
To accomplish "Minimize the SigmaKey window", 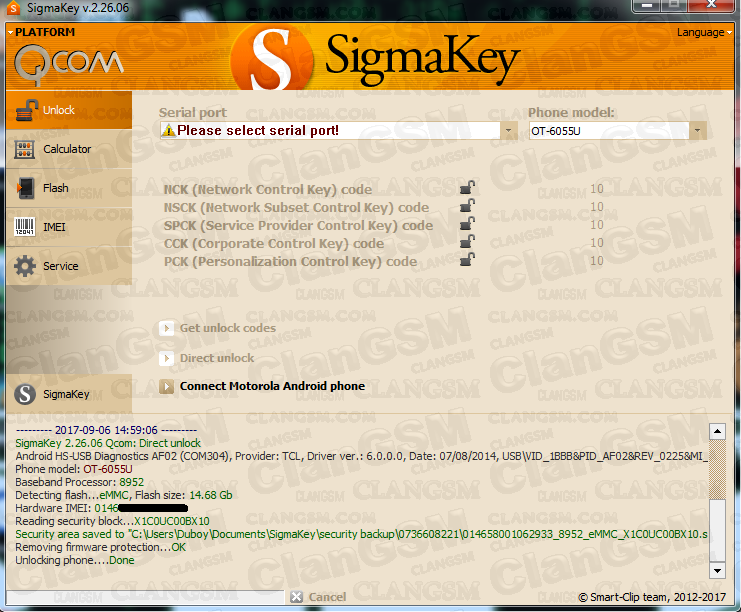I will click(x=647, y=6).
